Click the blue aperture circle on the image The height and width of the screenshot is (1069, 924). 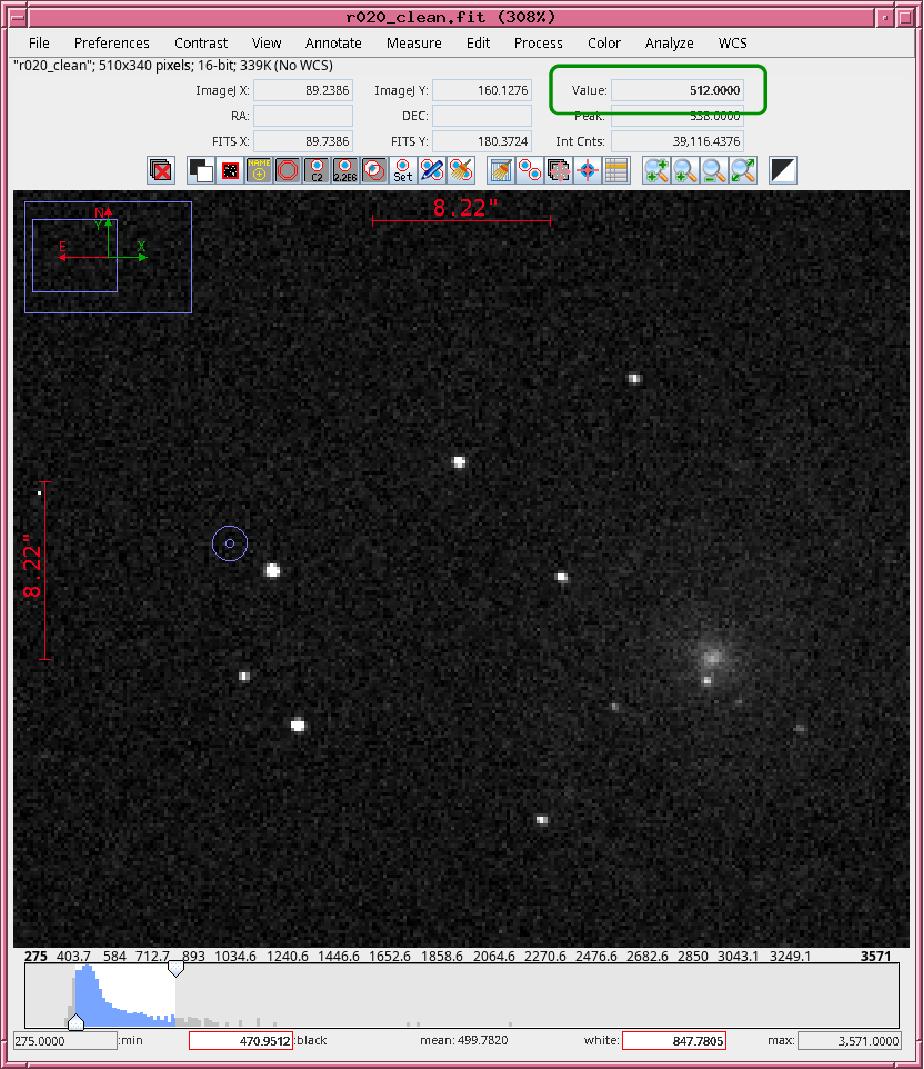tap(230, 544)
